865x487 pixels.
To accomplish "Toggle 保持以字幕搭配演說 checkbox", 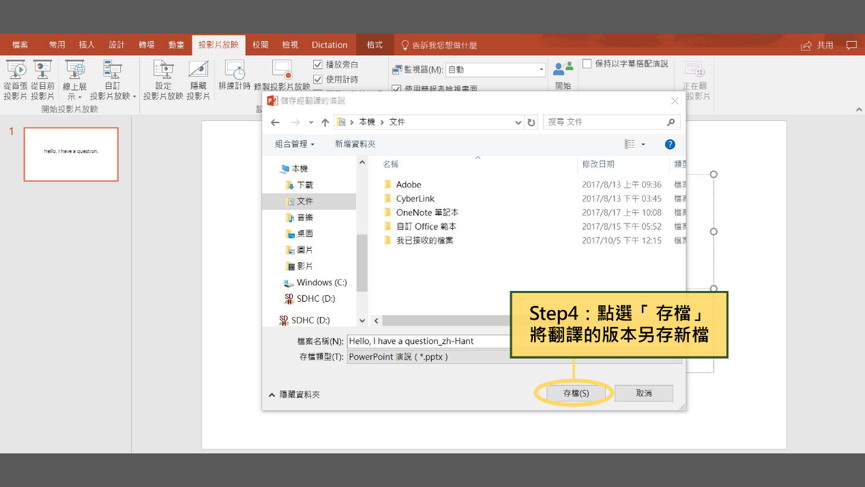I will pos(588,64).
